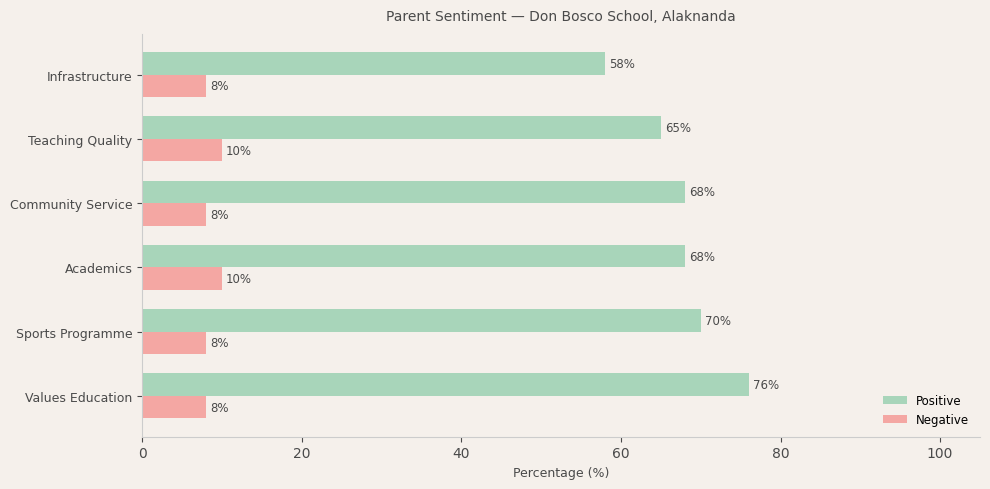Select the Sports Programme axis label
990x489 pixels.
74,334
